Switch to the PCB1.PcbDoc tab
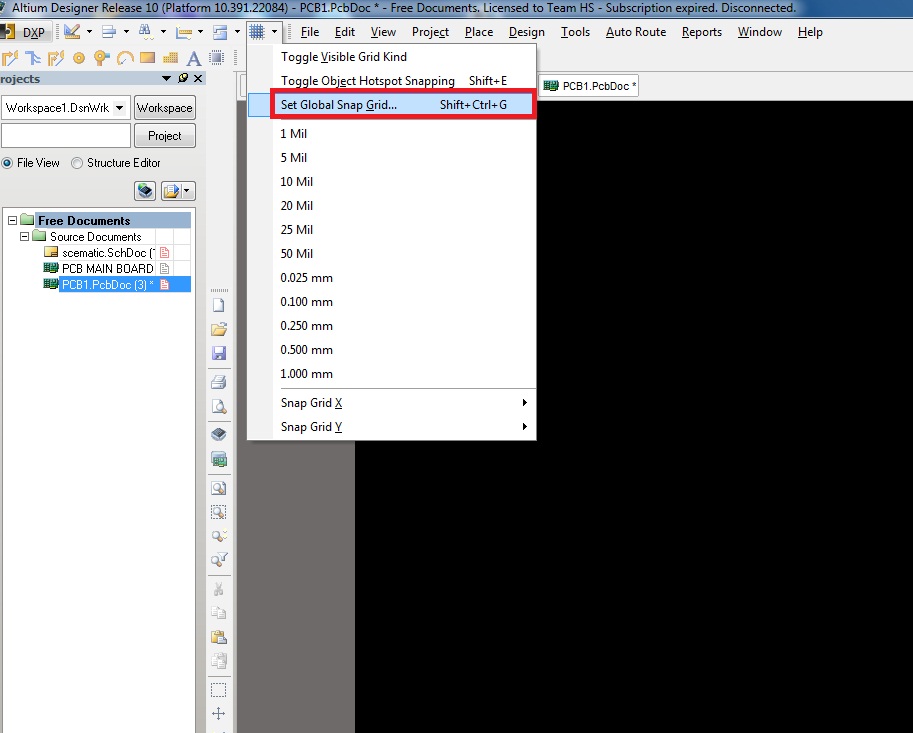 click(x=589, y=85)
